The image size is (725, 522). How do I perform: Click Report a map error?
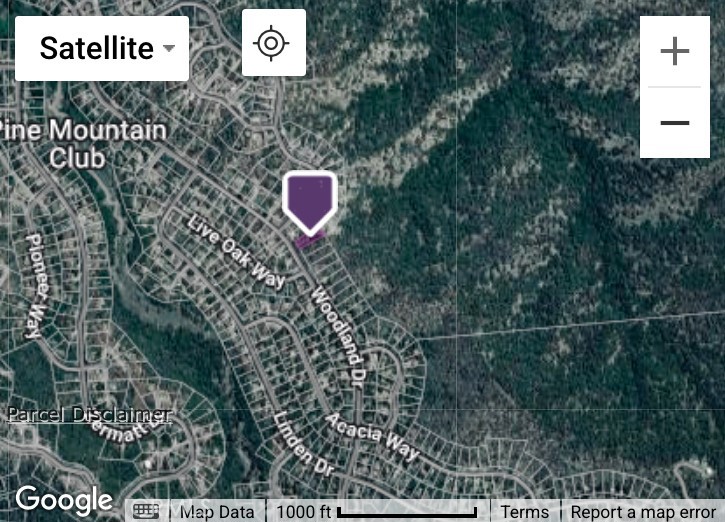(643, 512)
